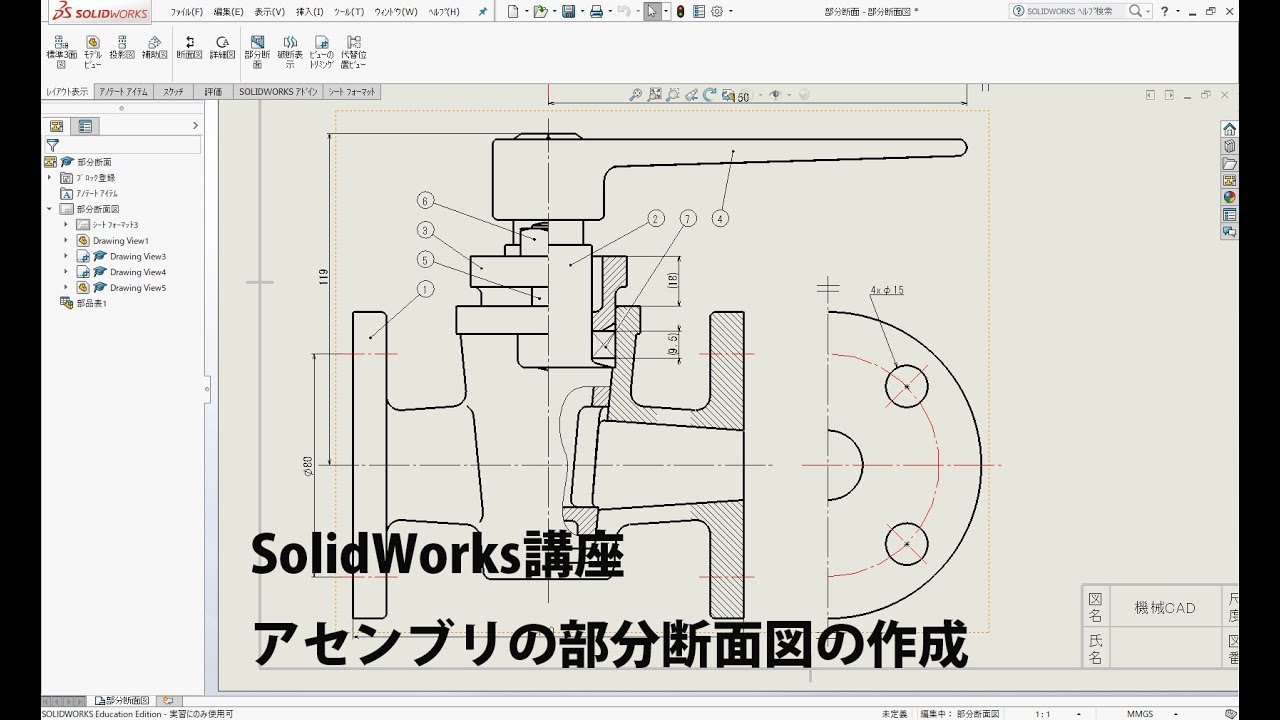Choose the 投影図 (Projected View) tool

122,48
